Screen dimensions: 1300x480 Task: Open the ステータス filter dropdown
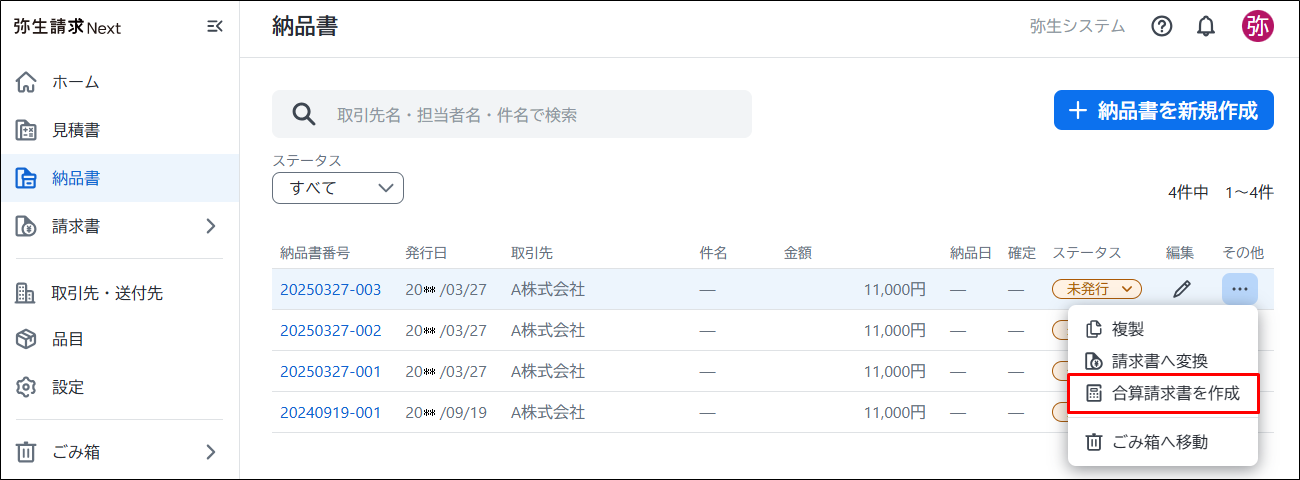(337, 188)
